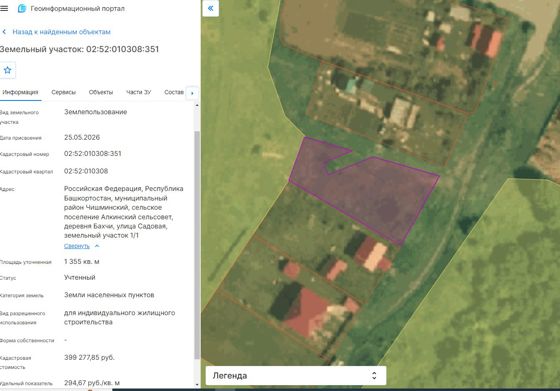This screenshot has width=560, height=391.
Task: Click cadastral quarter value 02:52:010308
Action: click(x=86, y=171)
